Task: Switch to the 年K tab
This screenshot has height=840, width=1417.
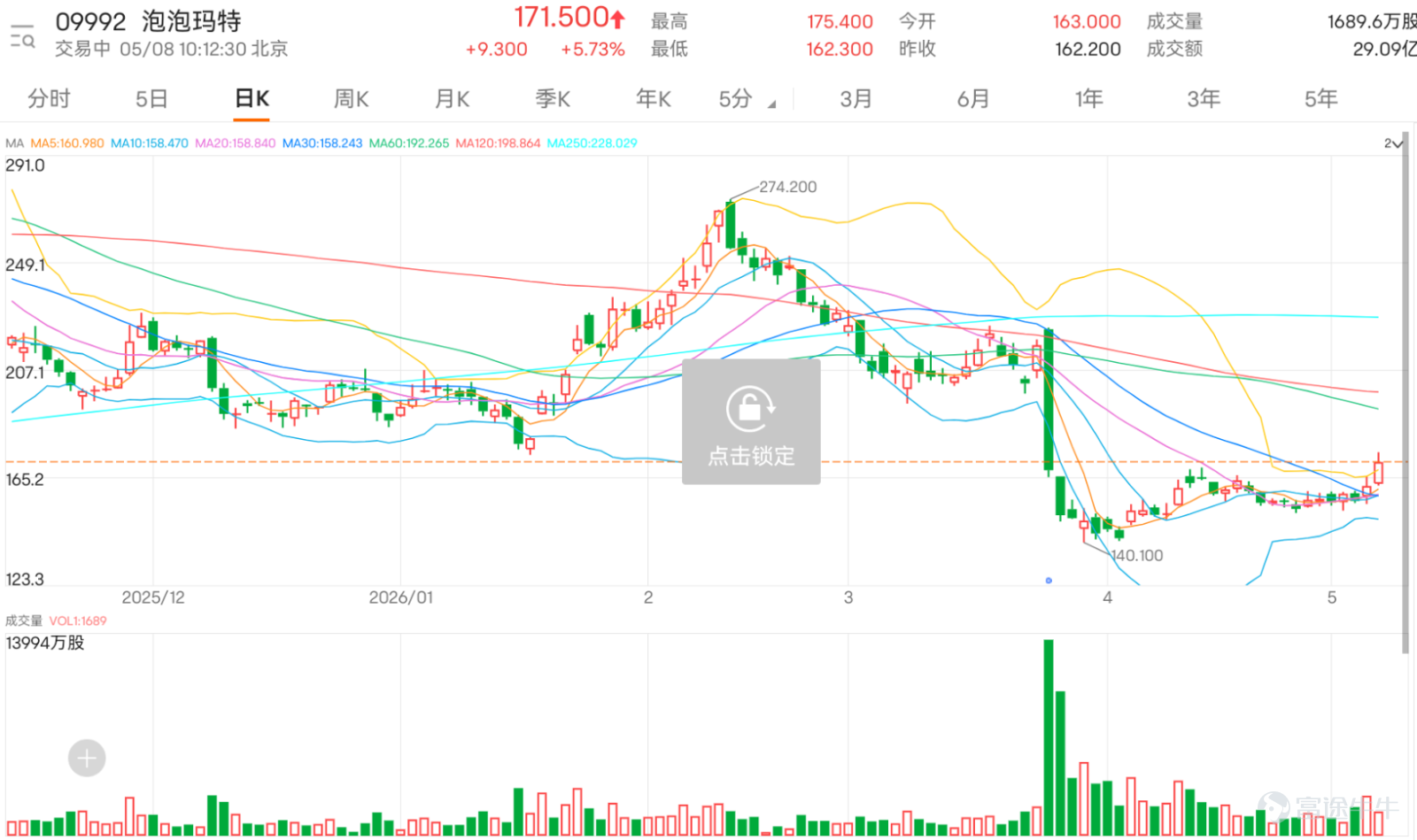Action: [x=654, y=98]
